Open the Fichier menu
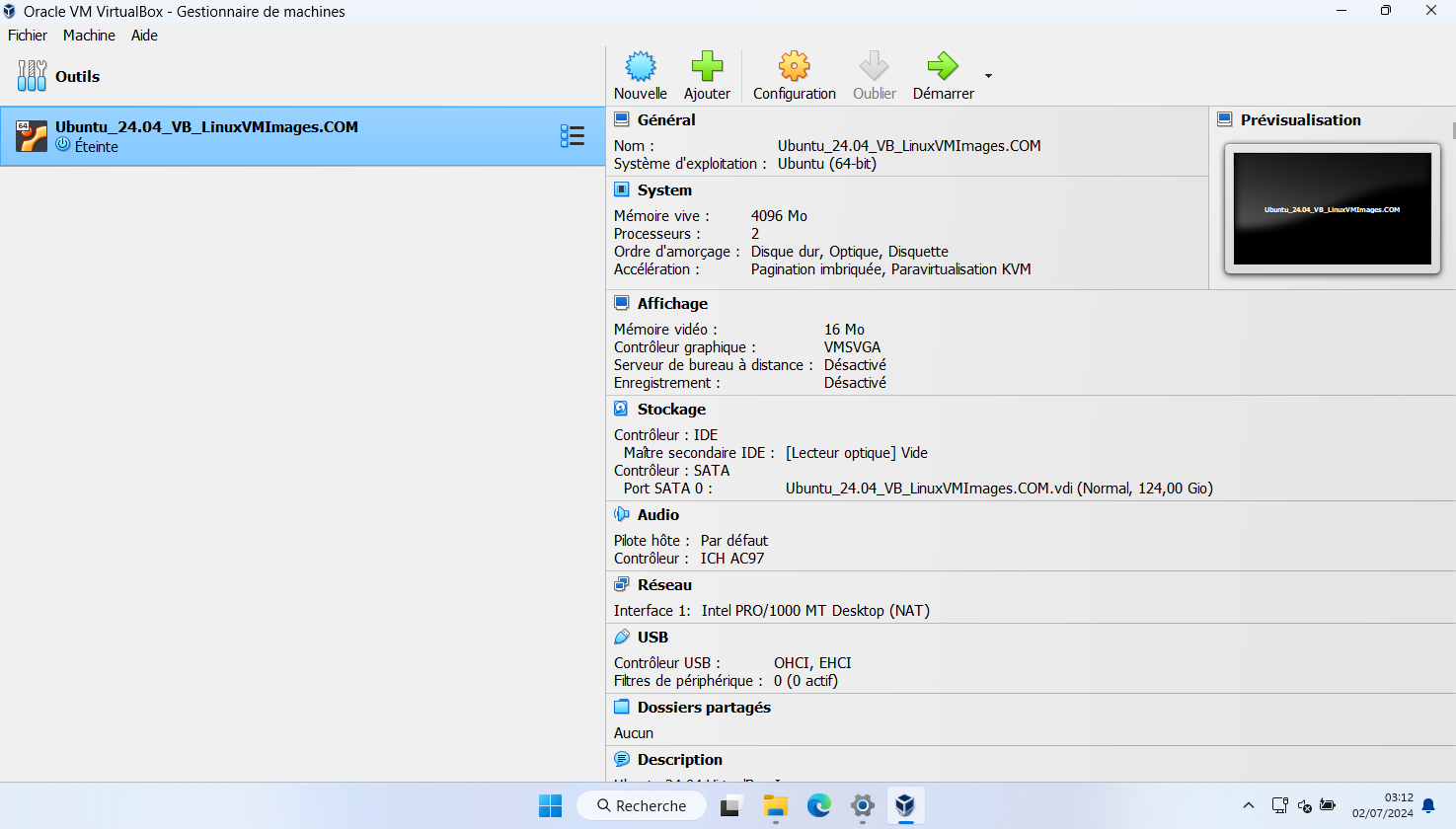The width and height of the screenshot is (1456, 829). tap(28, 35)
